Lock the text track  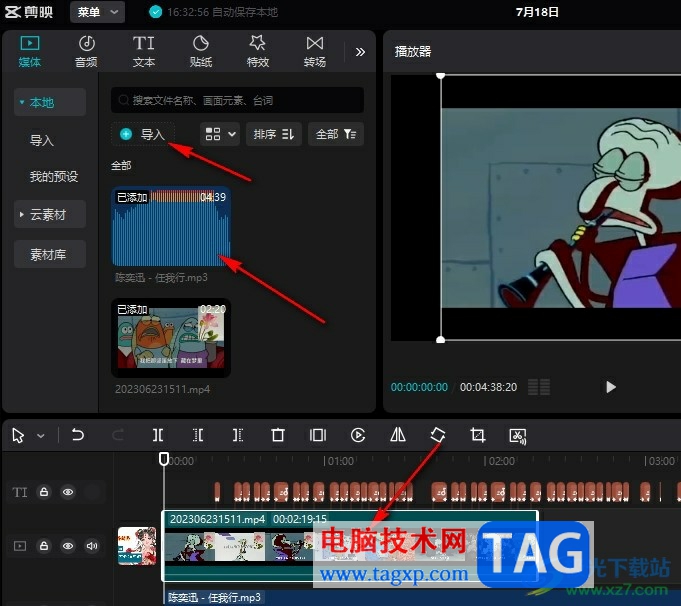pos(44,492)
